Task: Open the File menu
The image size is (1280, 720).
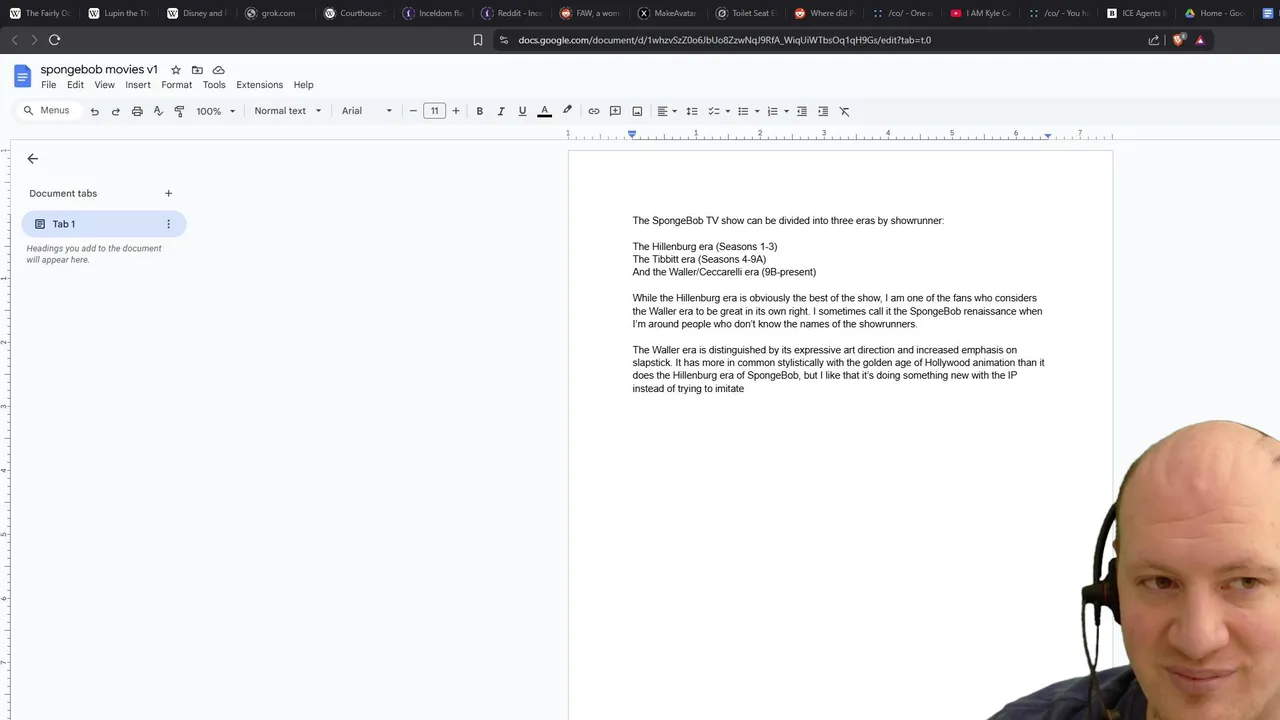Action: (48, 85)
